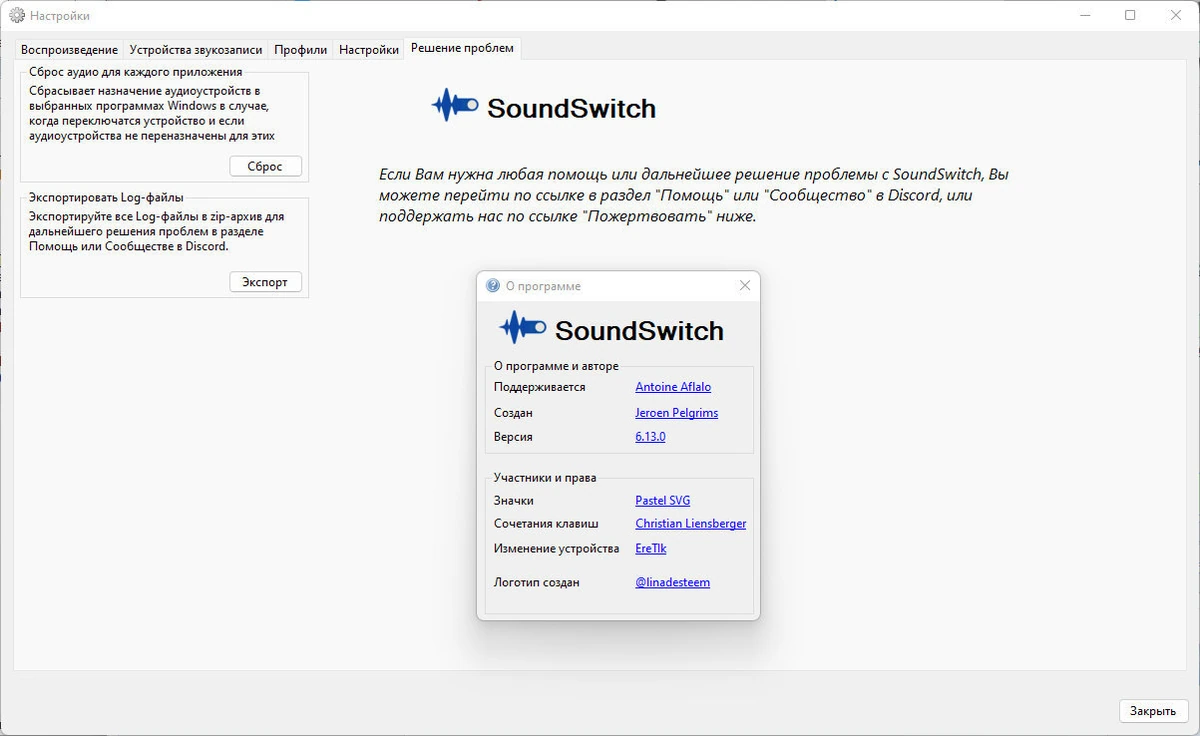
Task: Go to the Настройки tab
Action: coord(368,49)
